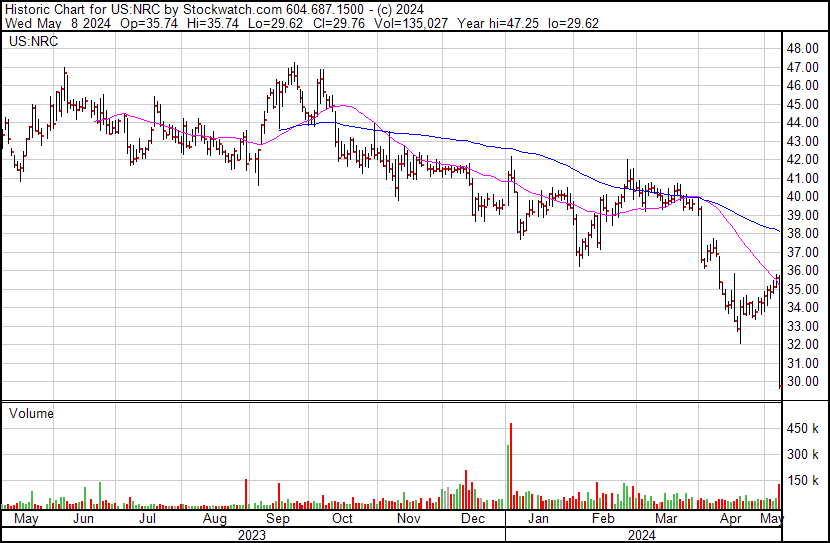Select the Sep month label on time axis
Screen dimensions: 830x543
(x=278, y=520)
